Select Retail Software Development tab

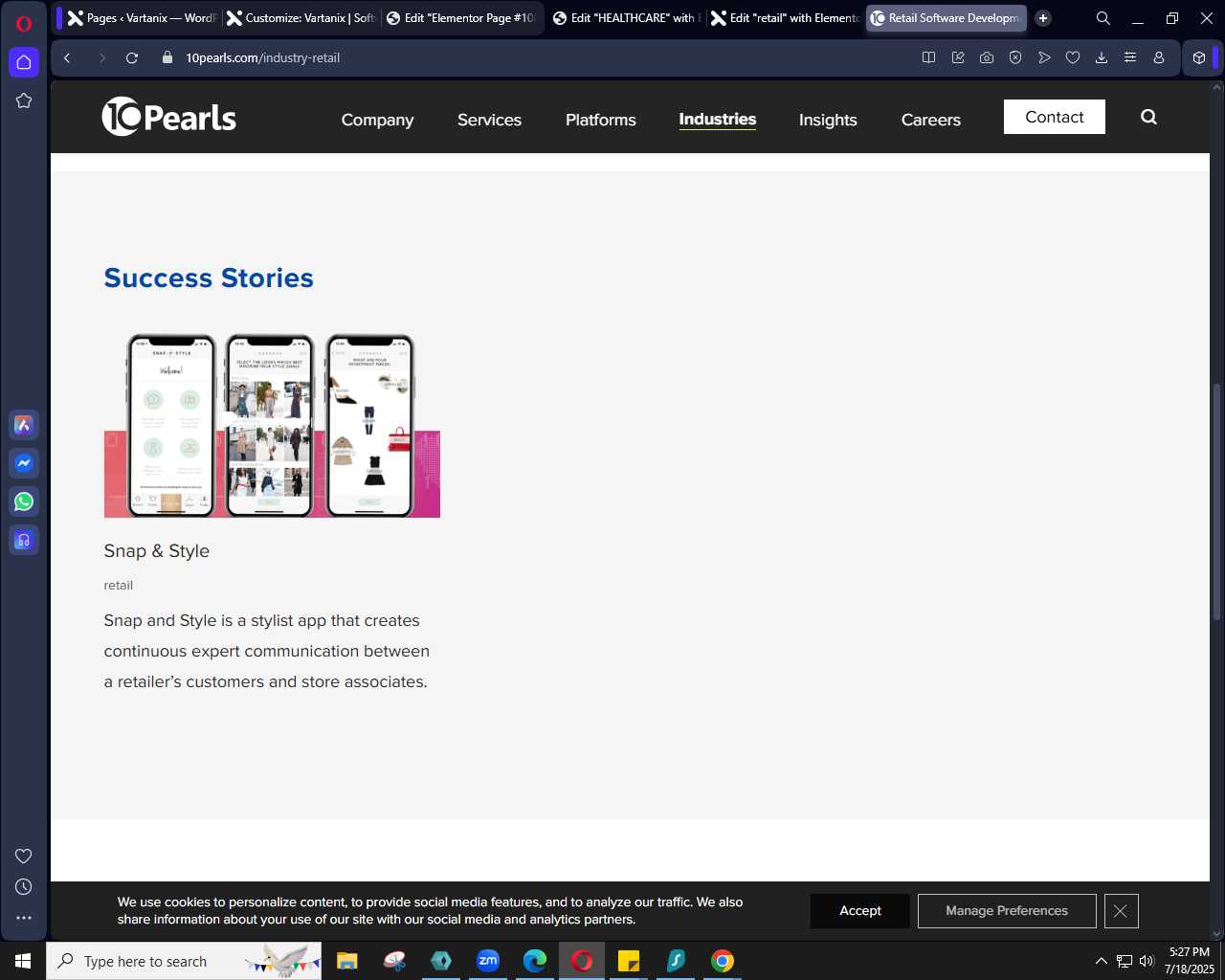(x=947, y=18)
